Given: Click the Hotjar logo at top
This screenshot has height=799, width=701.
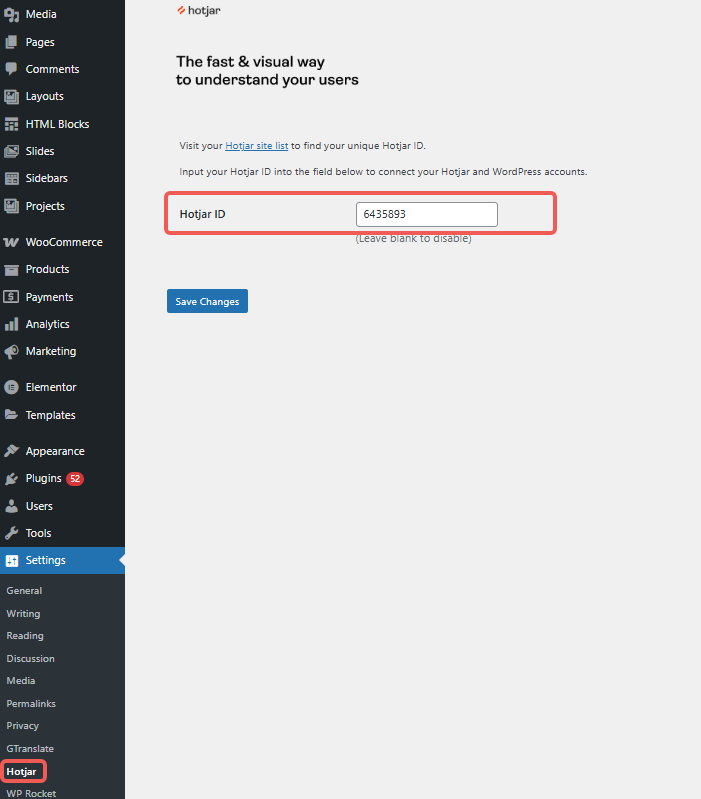Looking at the screenshot, I should 199,11.
